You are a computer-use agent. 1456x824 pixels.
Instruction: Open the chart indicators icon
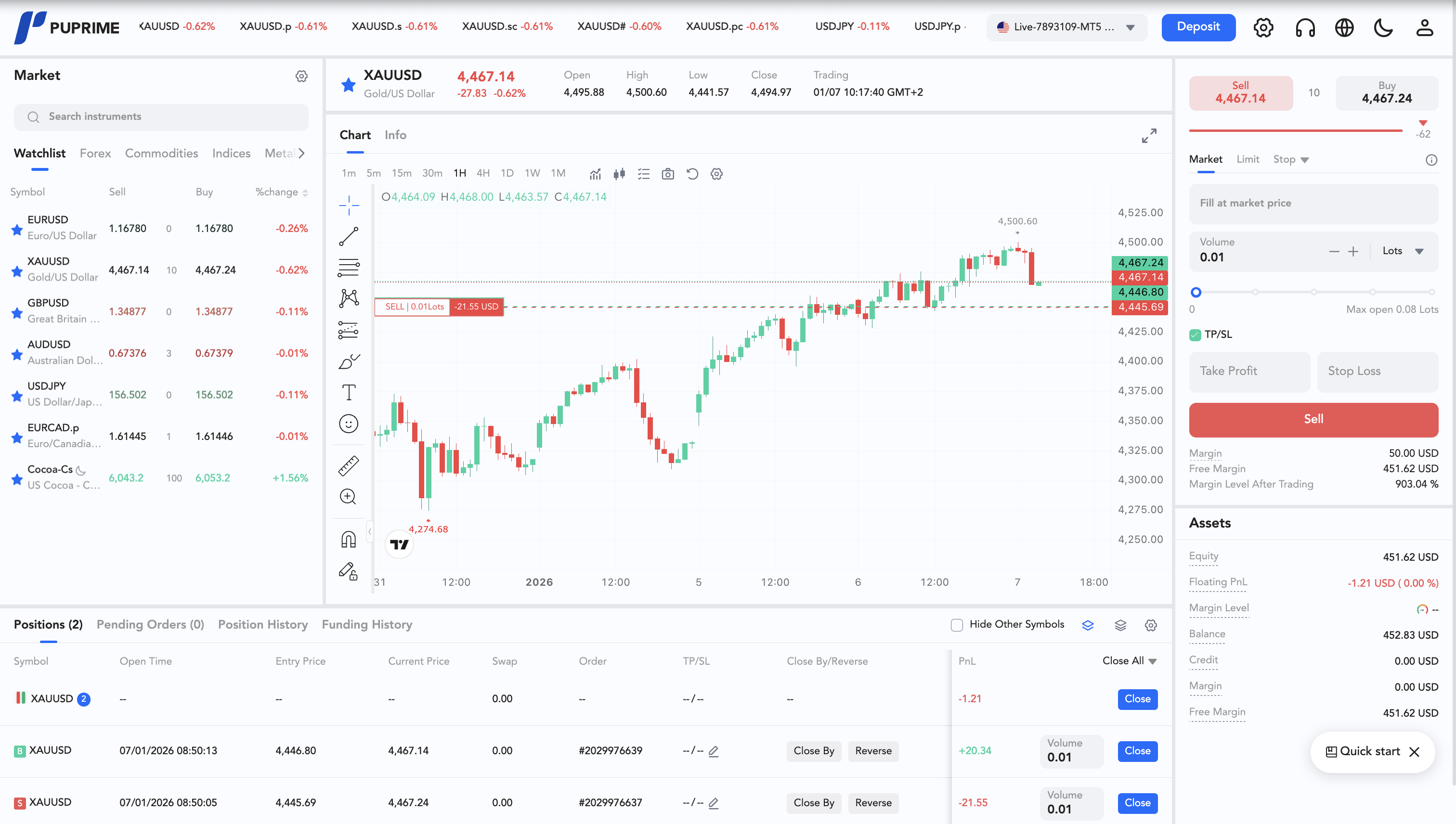pyautogui.click(x=595, y=174)
